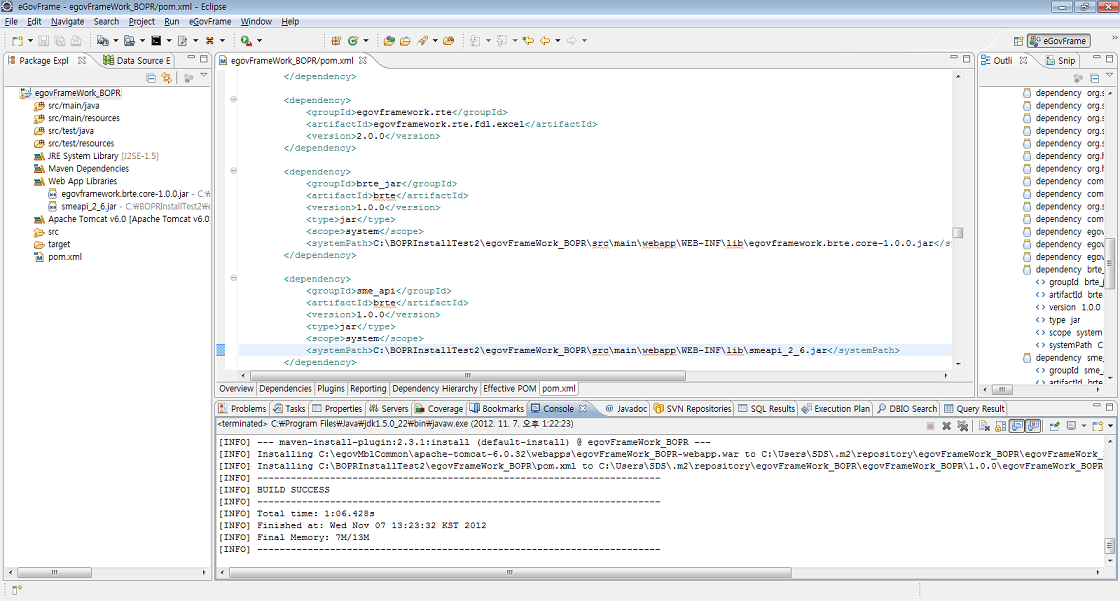Click Last Edit Location arrow in toolbar
The image size is (1120, 601).
coord(528,41)
